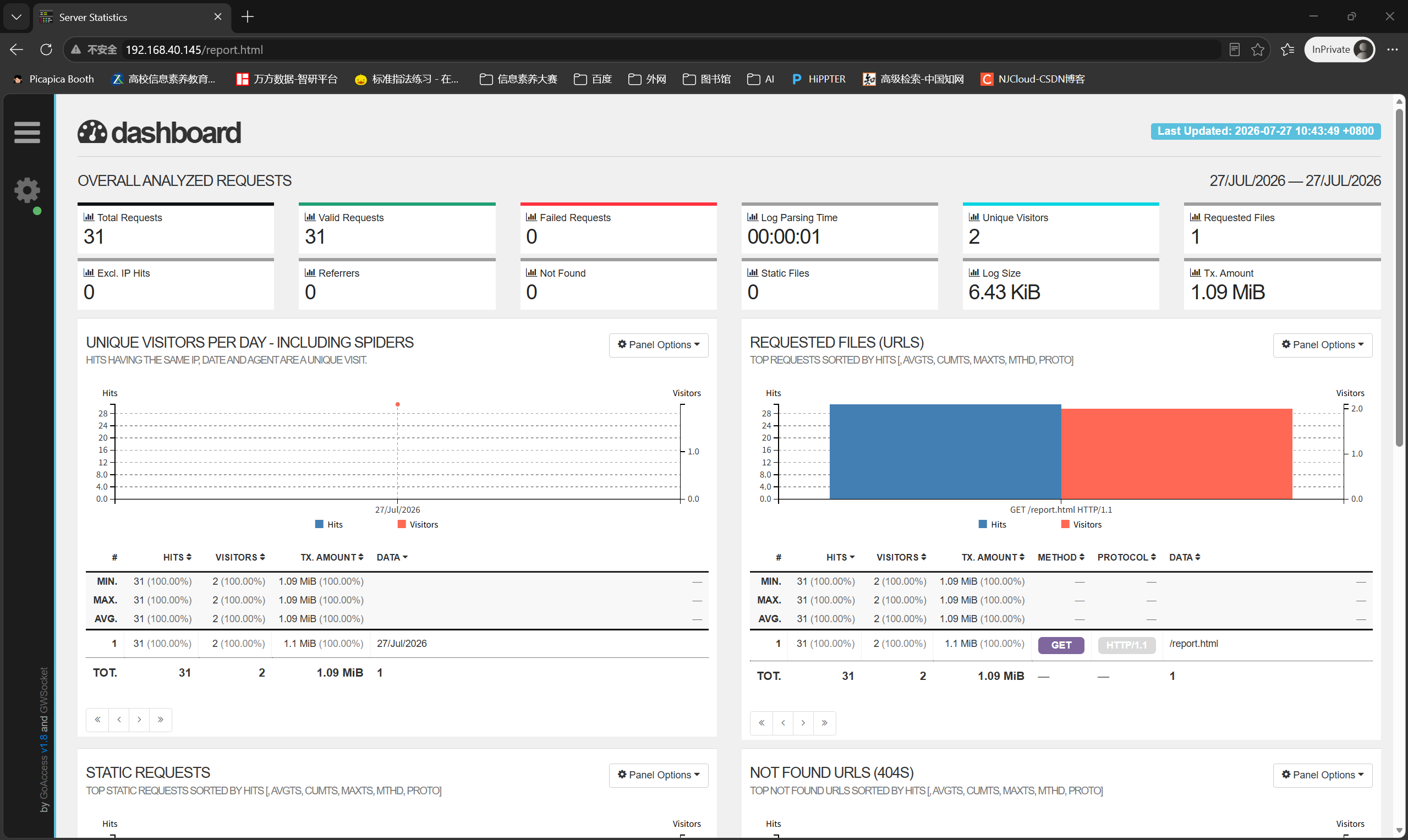Expand the 图书馆 bookmark folder
The image size is (1408, 840).
click(x=706, y=79)
